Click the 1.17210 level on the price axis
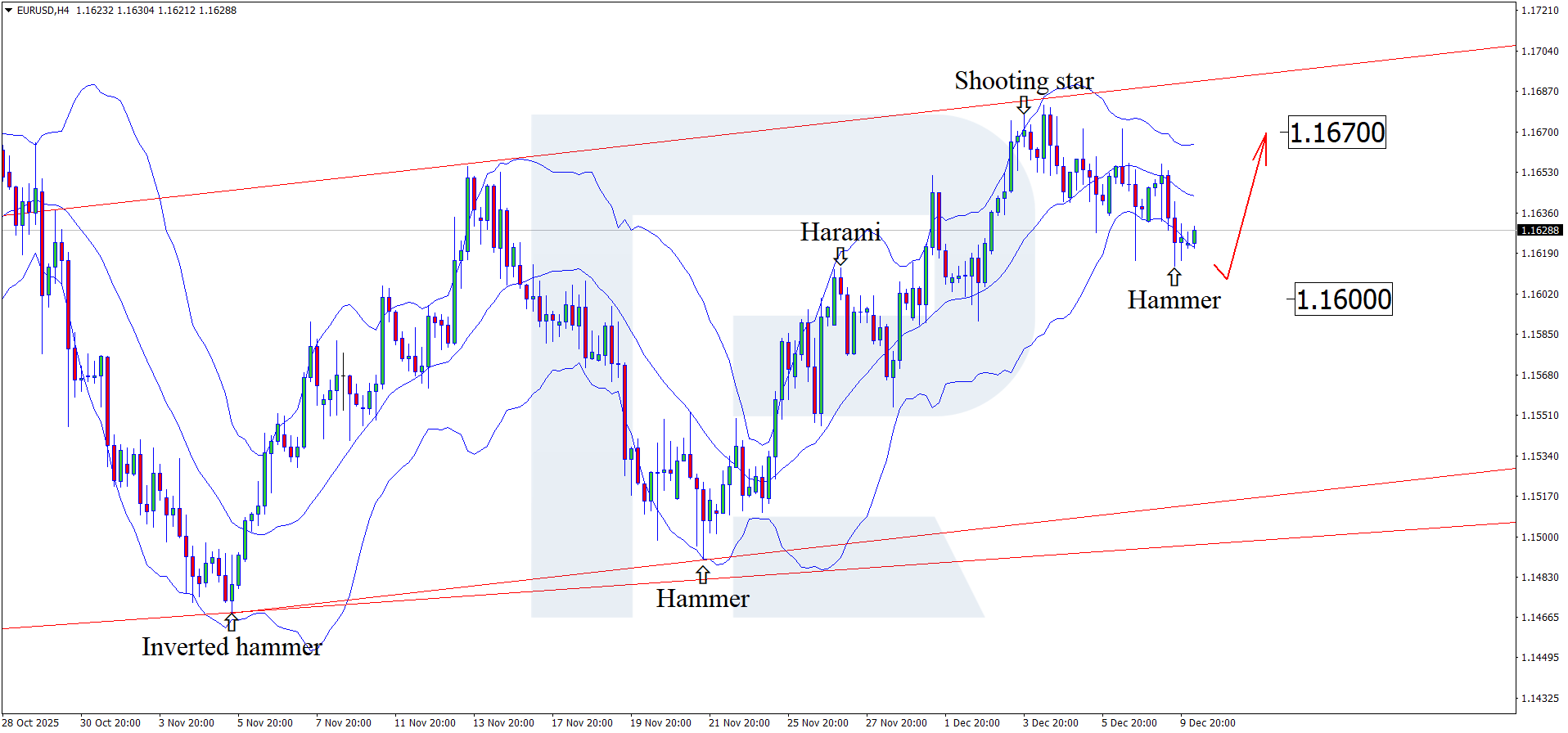Viewport: 1568px width, 733px height. [1539, 11]
